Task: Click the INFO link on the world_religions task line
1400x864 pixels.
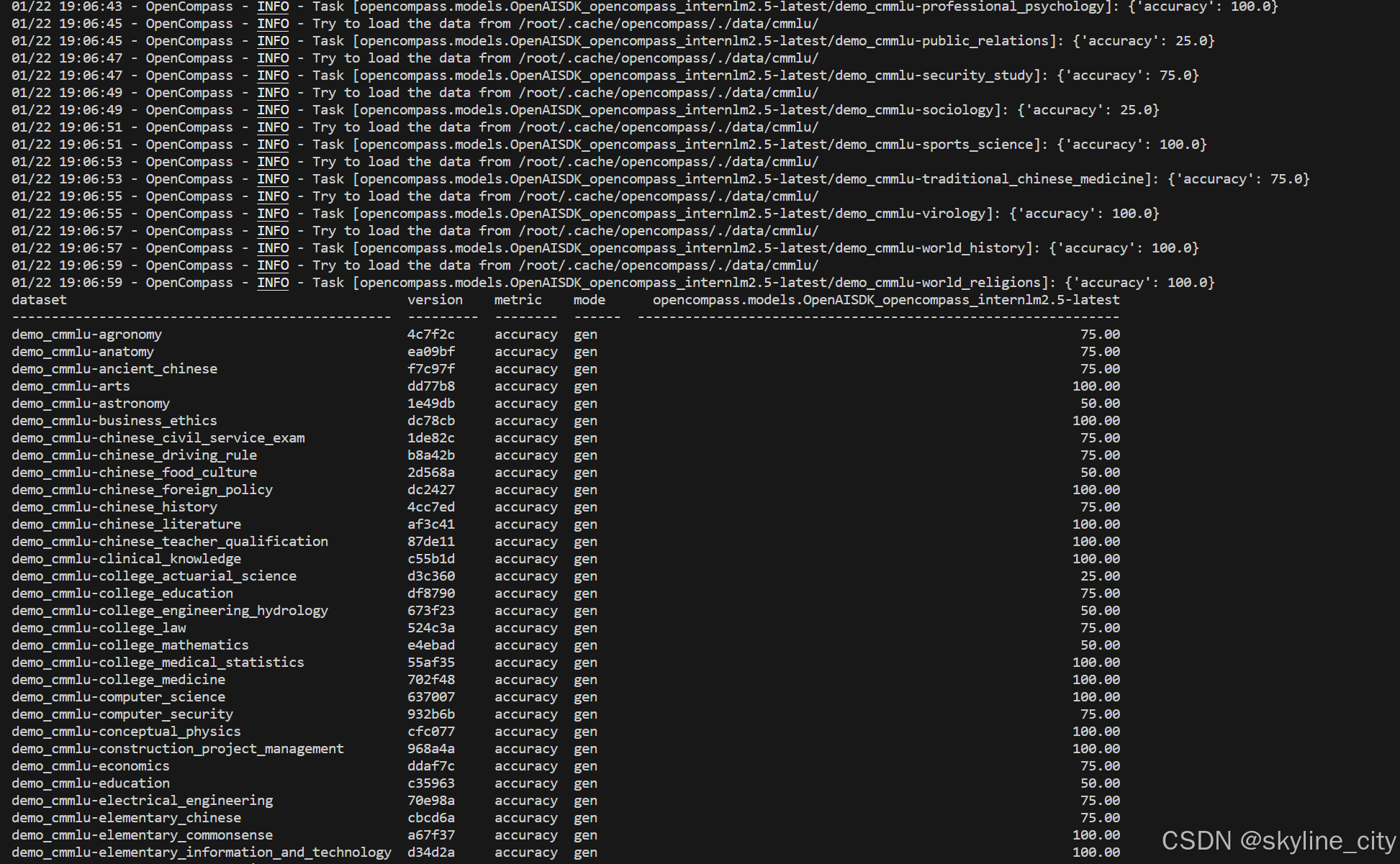Action: coord(273,283)
